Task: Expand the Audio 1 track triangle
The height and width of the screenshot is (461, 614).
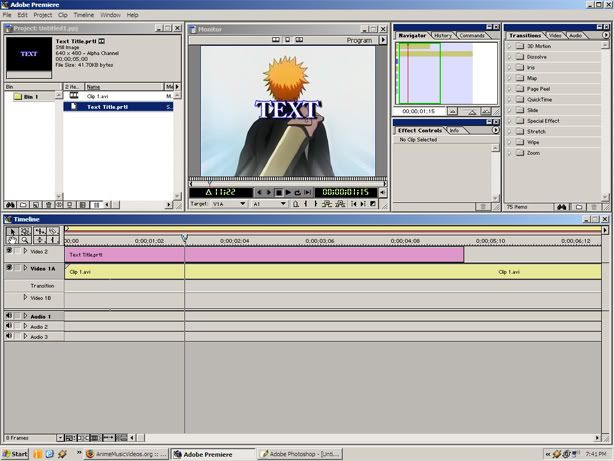Action: tap(25, 316)
